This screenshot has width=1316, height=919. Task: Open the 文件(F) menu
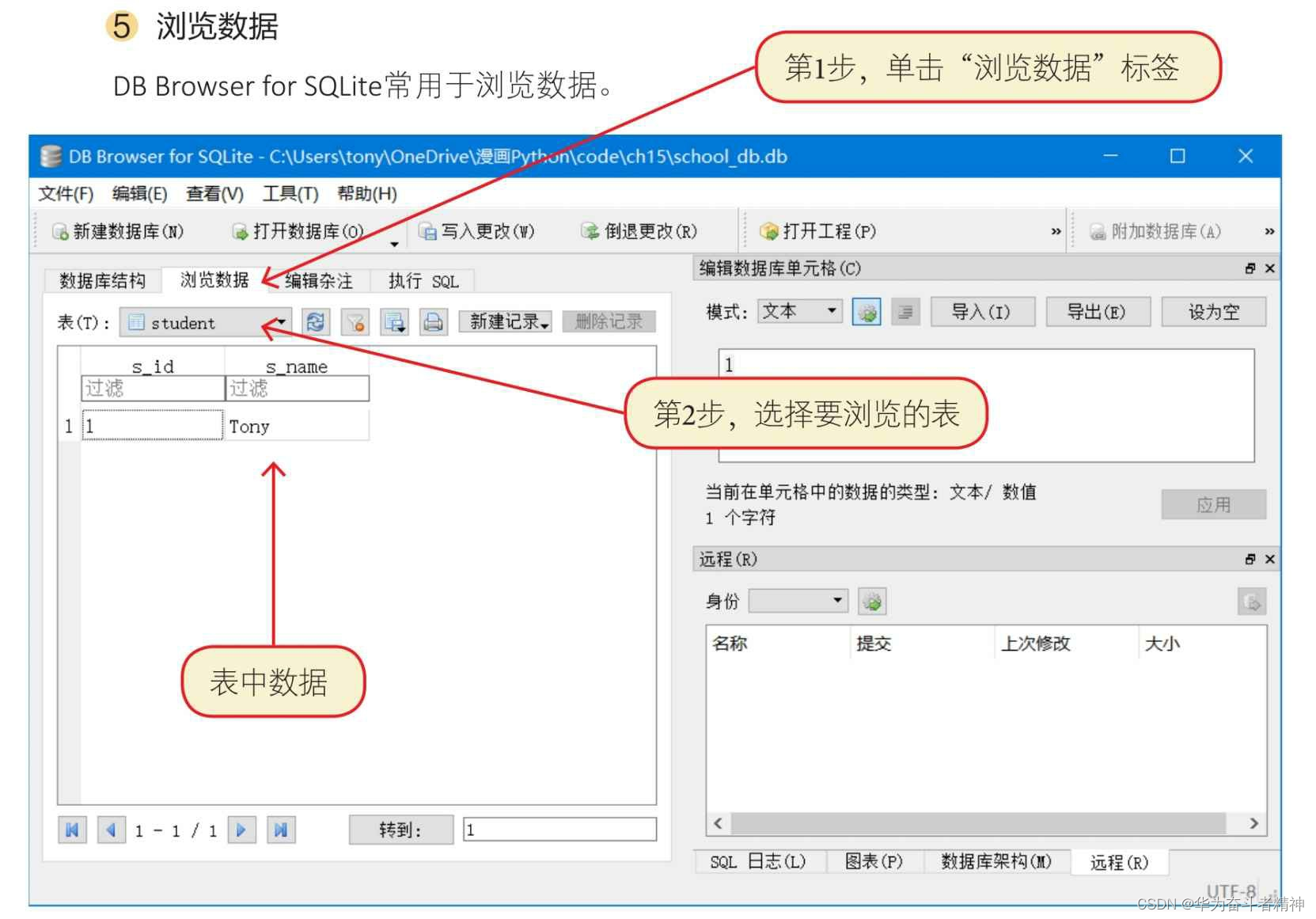(x=66, y=194)
